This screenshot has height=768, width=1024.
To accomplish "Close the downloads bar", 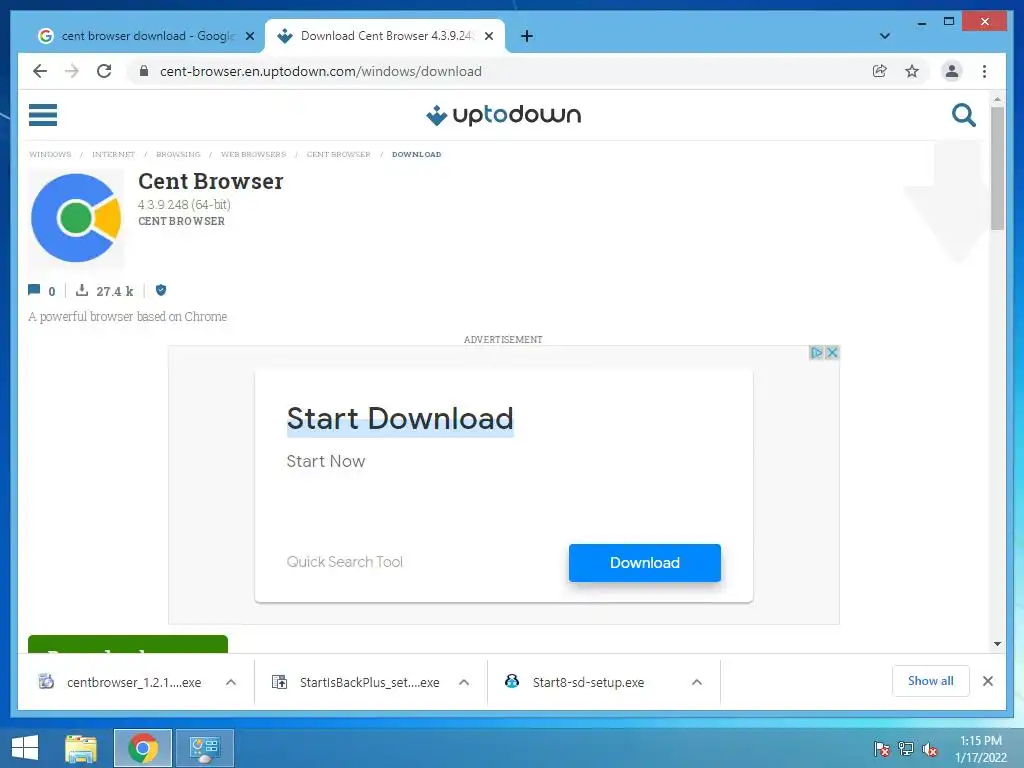I will (x=987, y=681).
